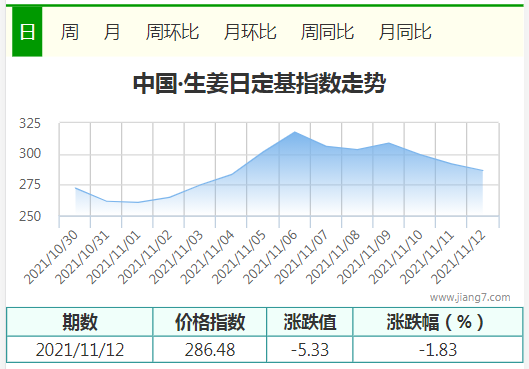Click the 2021/11/09 data point on chart
The image size is (529, 369).
[389, 143]
